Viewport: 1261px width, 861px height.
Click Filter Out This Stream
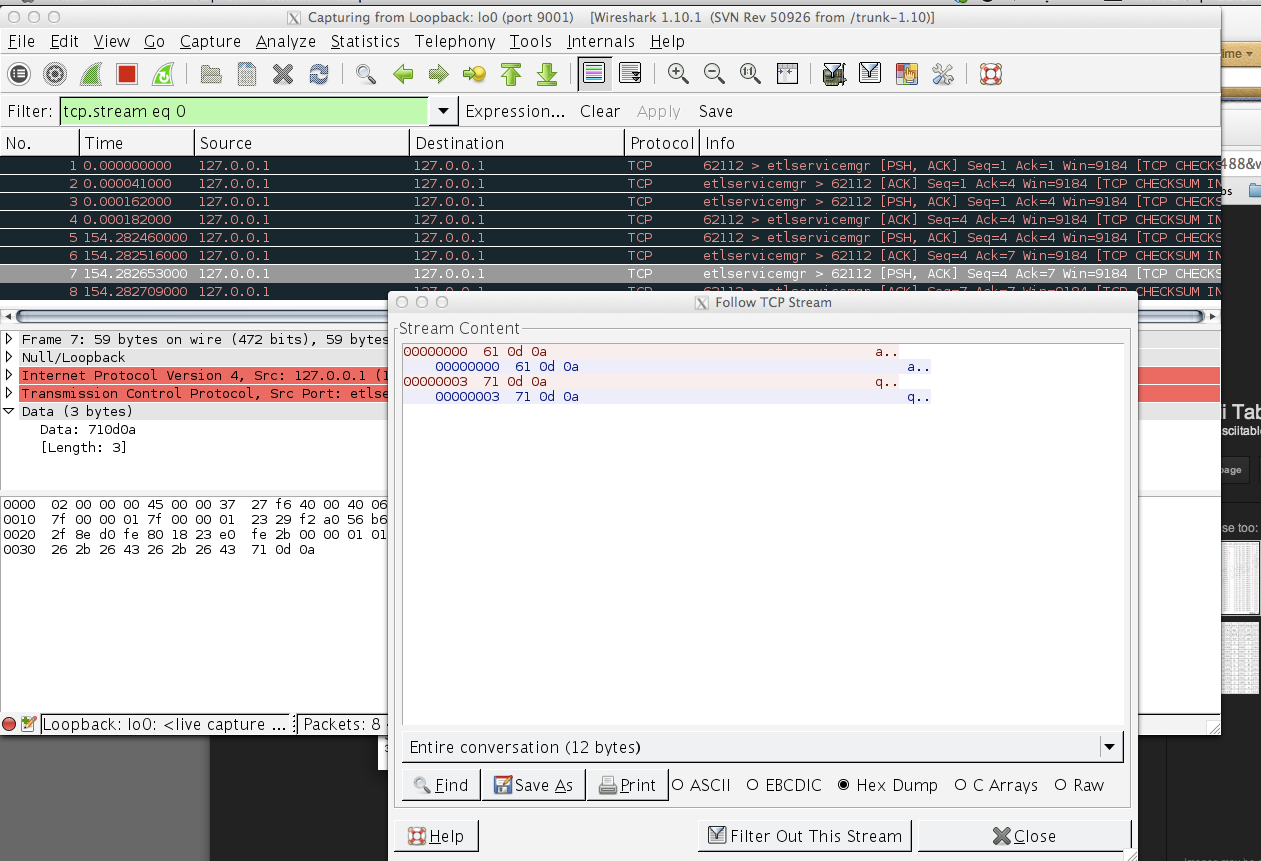(x=804, y=836)
